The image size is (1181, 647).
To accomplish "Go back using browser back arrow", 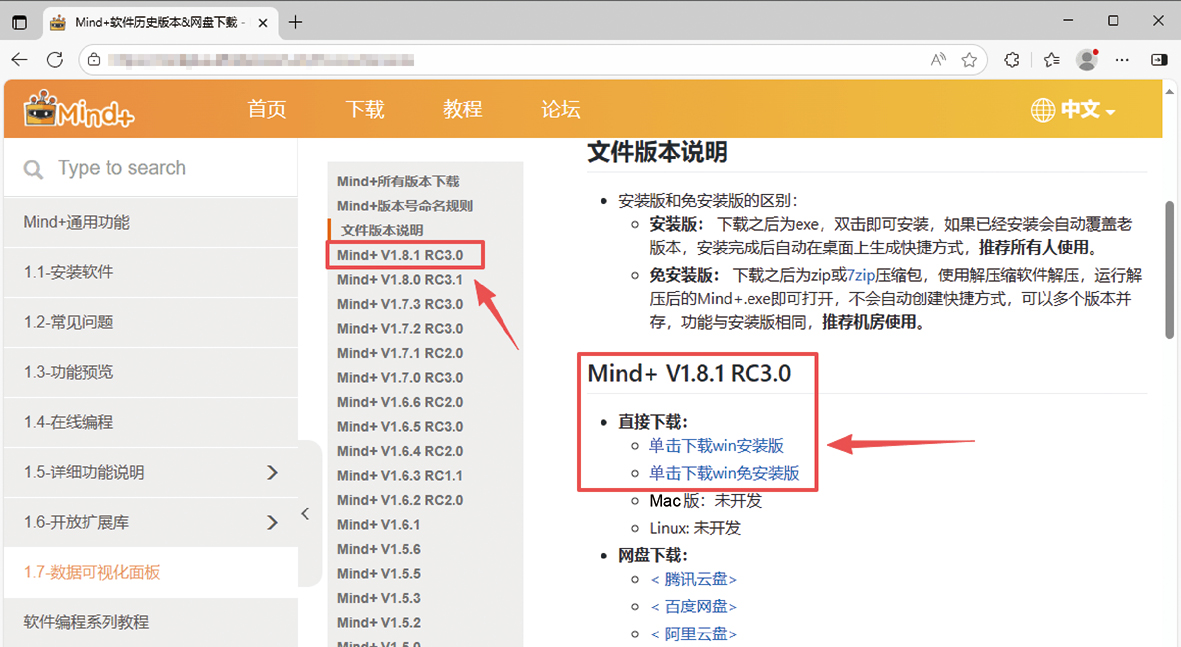I will pyautogui.click(x=19, y=60).
